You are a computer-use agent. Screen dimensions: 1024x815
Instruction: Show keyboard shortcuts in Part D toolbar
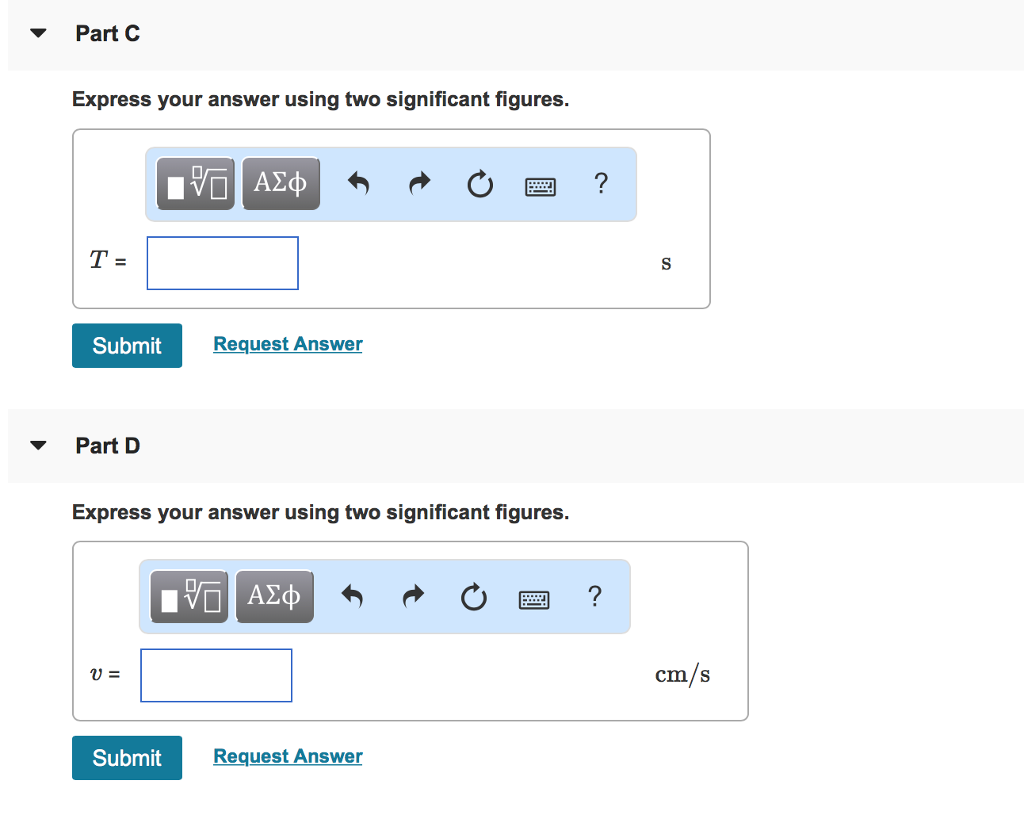pos(534,598)
